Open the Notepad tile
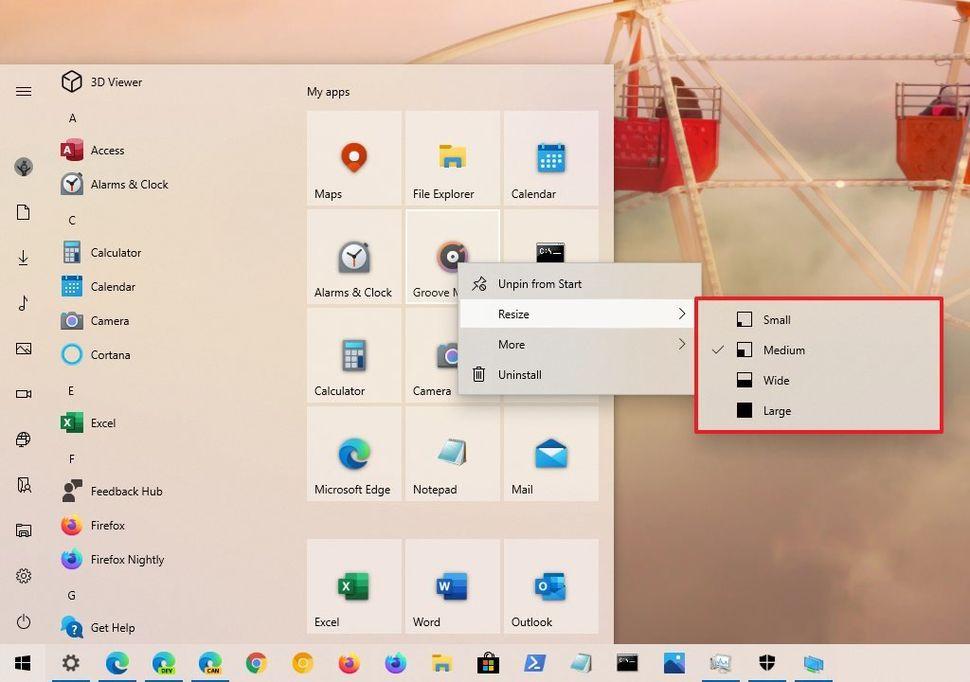970x682 pixels. click(452, 453)
